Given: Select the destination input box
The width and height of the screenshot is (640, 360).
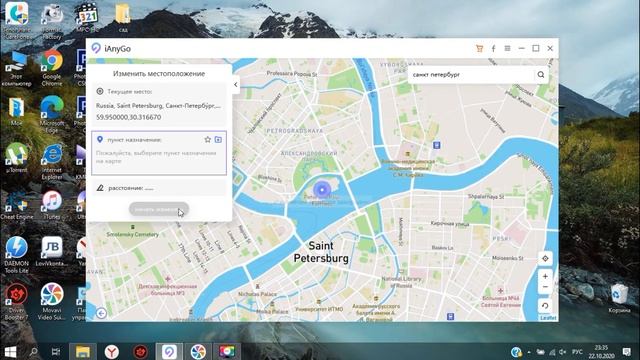Looking at the screenshot, I should point(159,153).
